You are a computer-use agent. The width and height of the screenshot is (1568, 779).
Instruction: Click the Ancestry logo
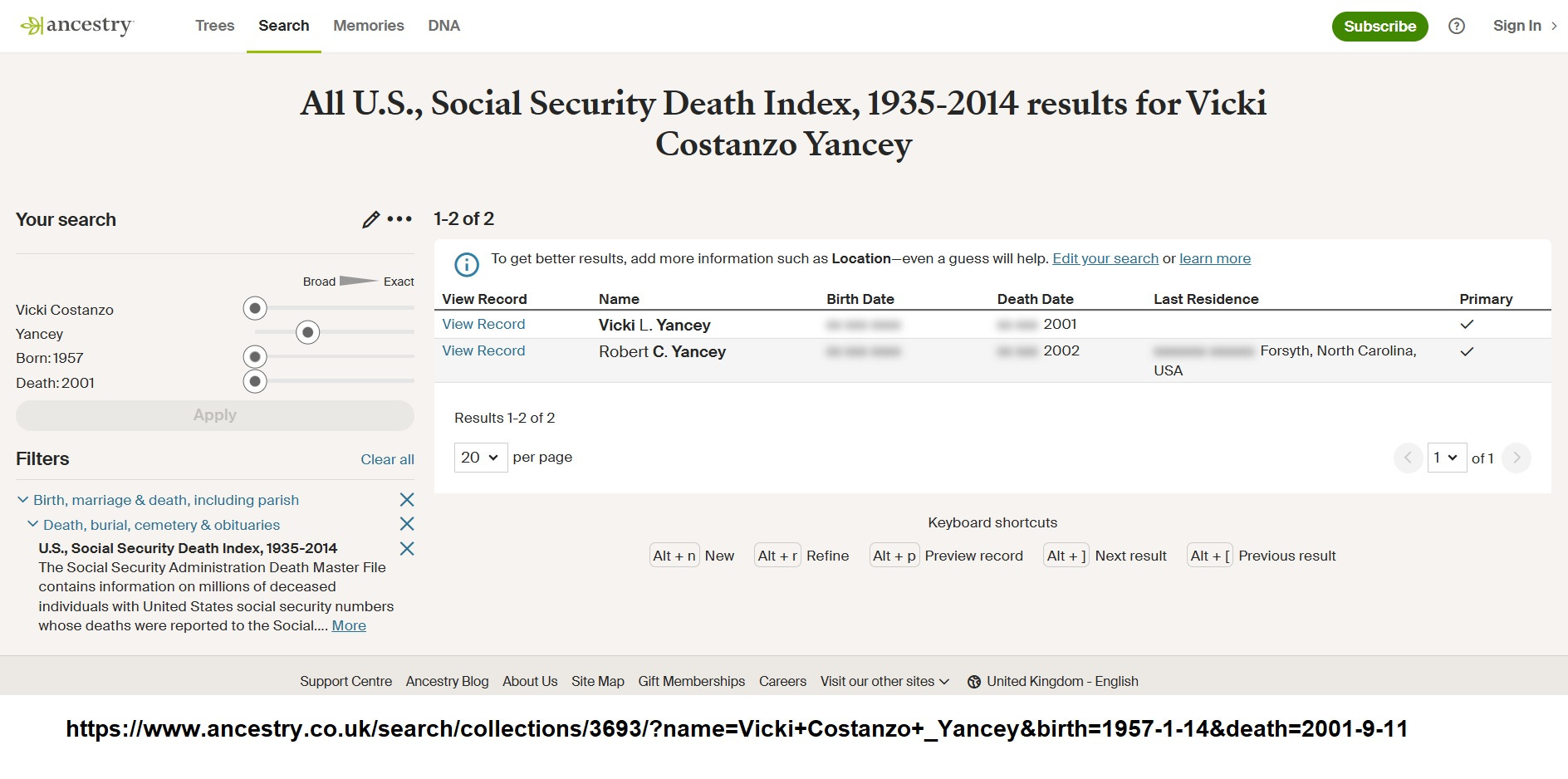76,26
